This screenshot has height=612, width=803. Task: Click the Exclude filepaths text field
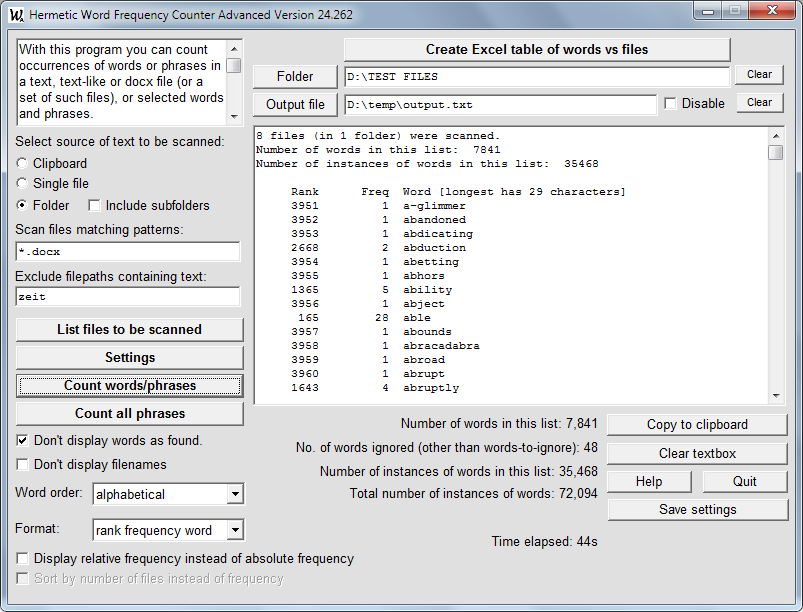point(128,297)
